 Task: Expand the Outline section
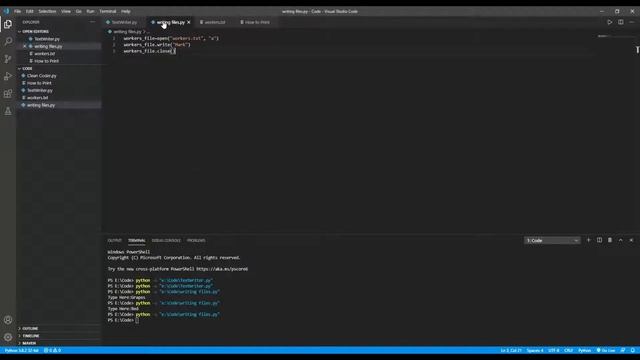30,329
